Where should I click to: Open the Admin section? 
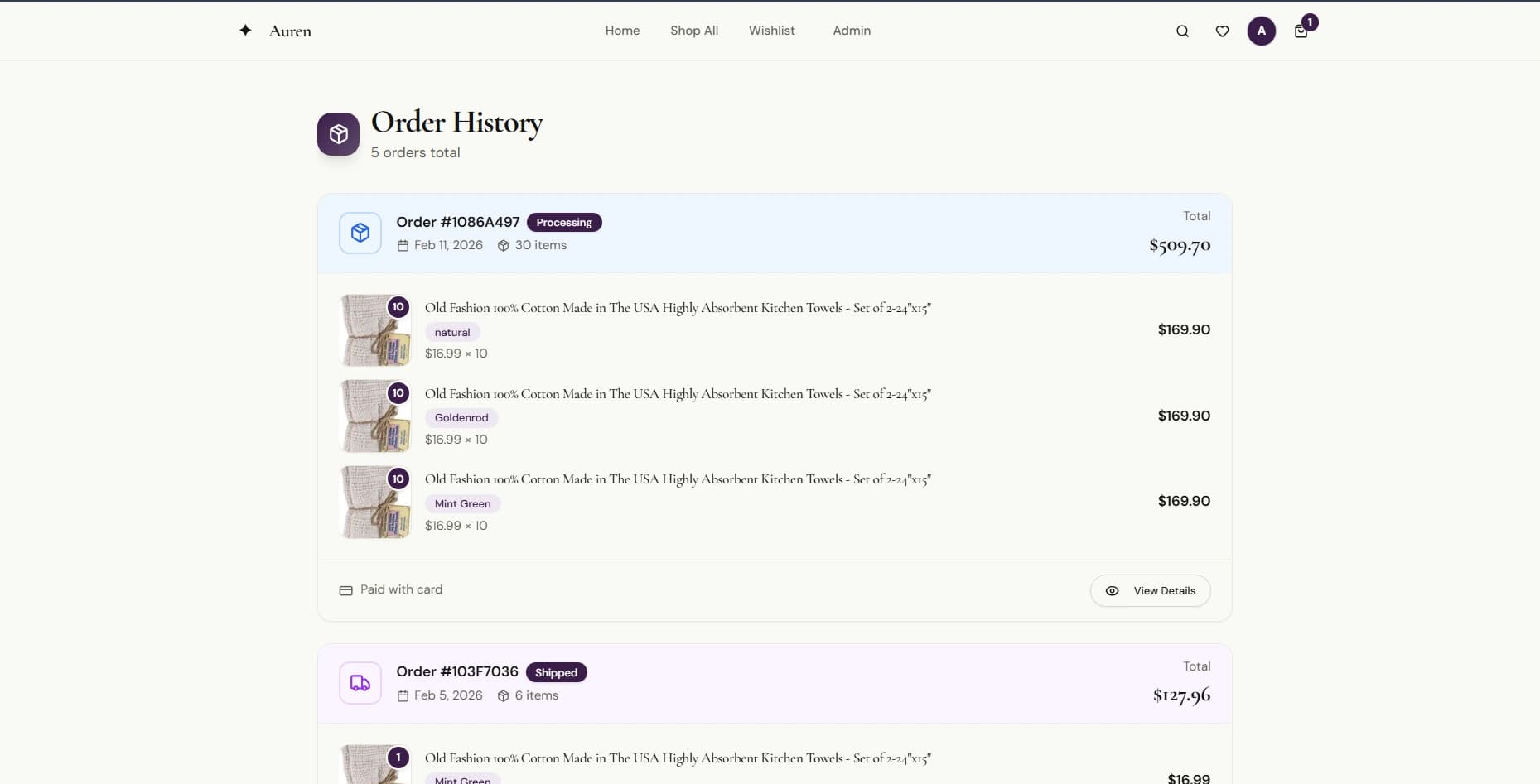(852, 31)
